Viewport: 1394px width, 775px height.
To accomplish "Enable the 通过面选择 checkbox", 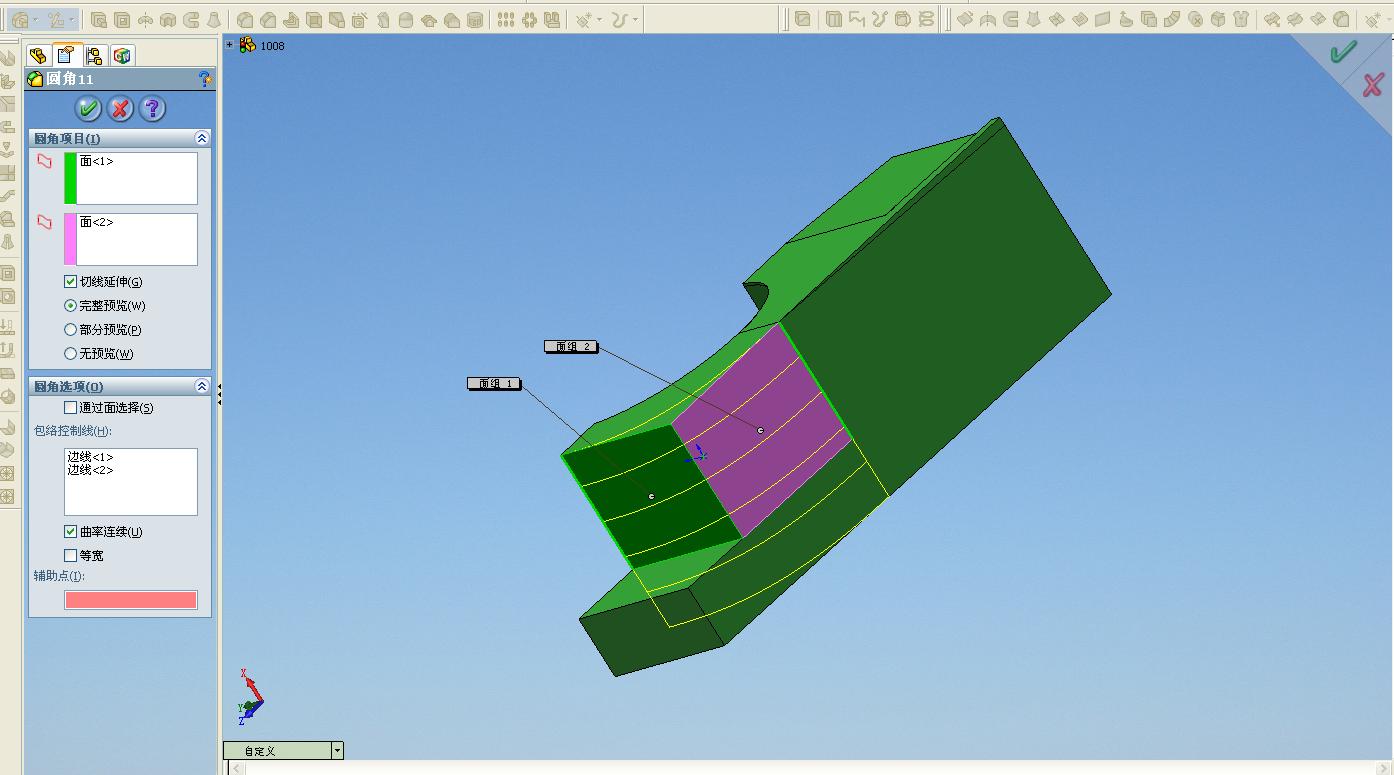I will (x=70, y=408).
